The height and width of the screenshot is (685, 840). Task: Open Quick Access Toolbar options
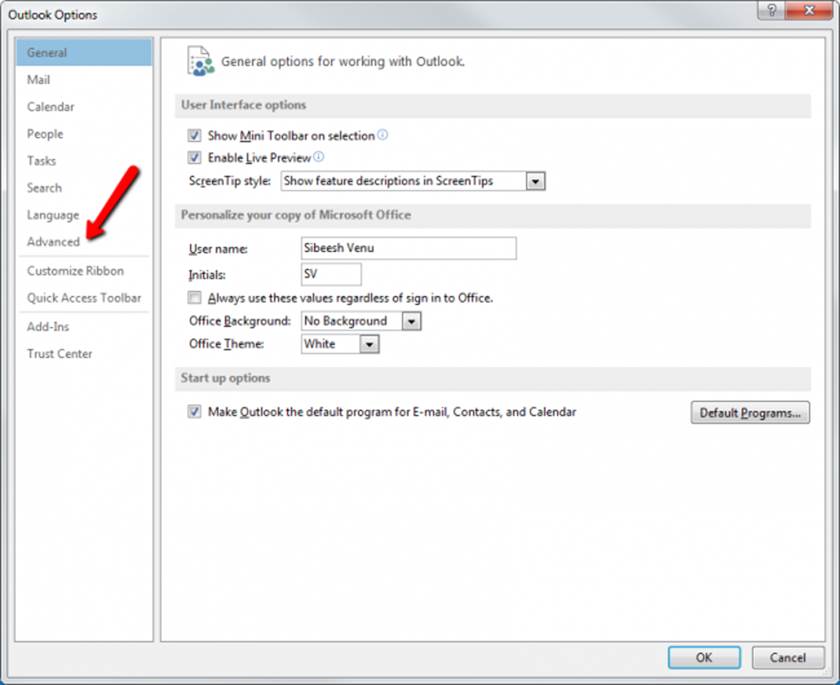tap(84, 298)
